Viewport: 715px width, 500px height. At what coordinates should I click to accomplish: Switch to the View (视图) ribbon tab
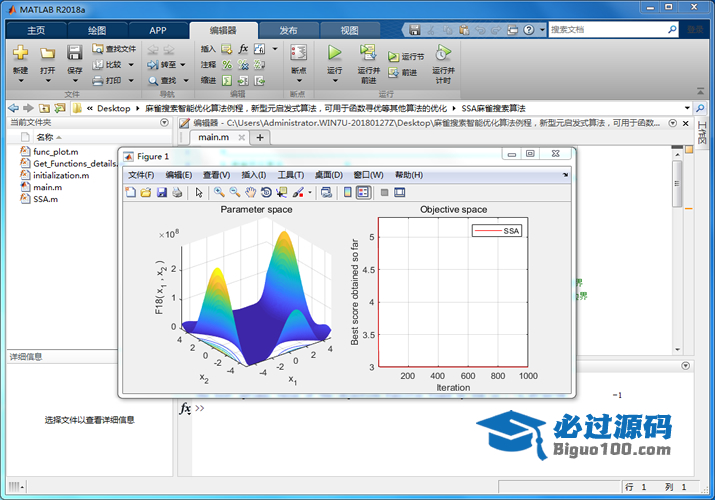pos(349,30)
